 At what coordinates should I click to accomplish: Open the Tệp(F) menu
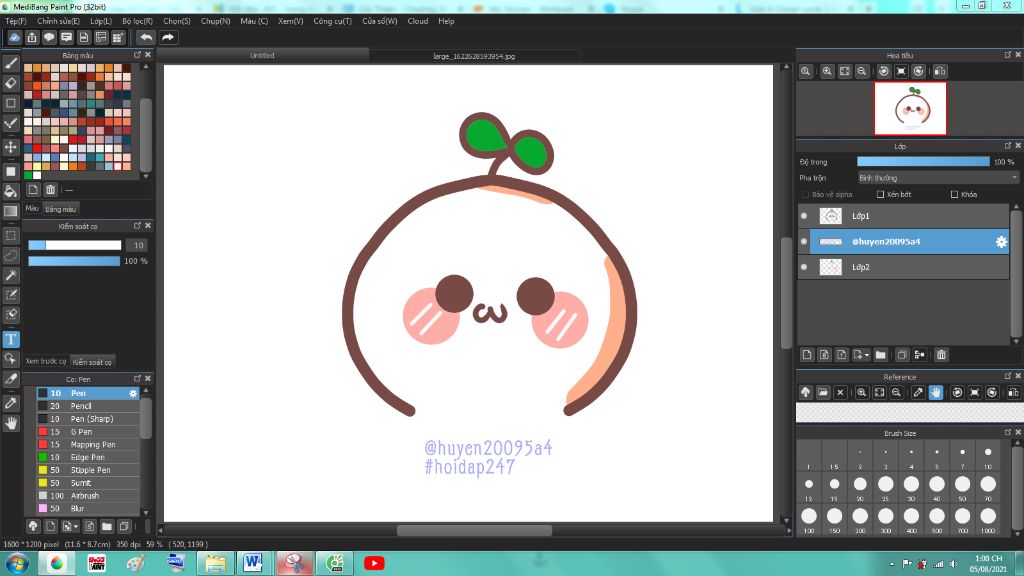(x=16, y=21)
